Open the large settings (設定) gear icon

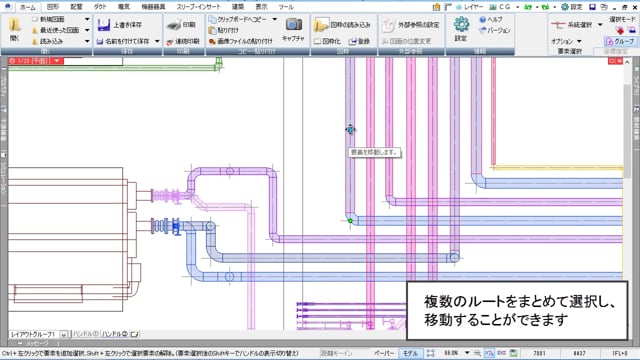461,24
